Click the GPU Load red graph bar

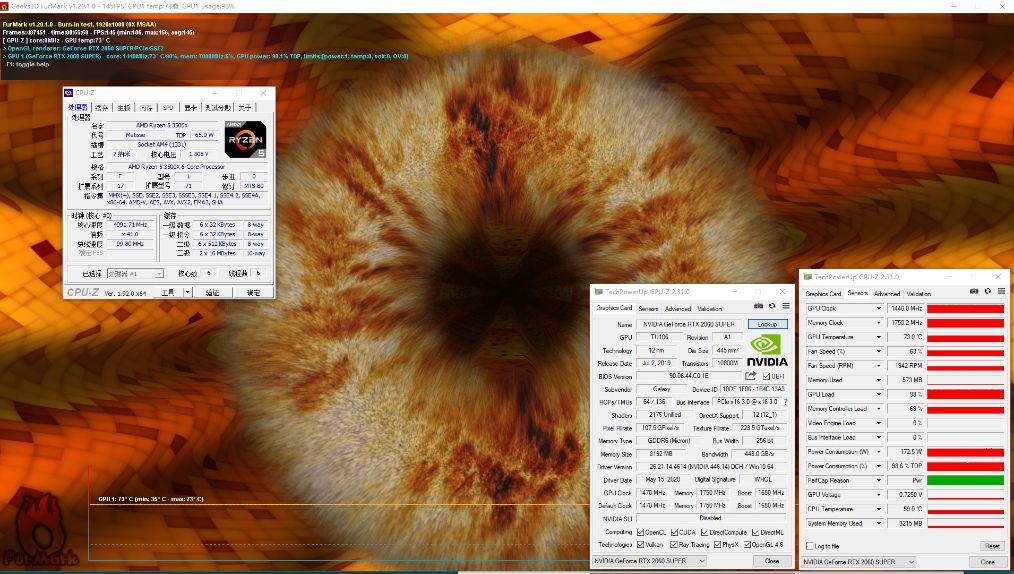(x=965, y=394)
